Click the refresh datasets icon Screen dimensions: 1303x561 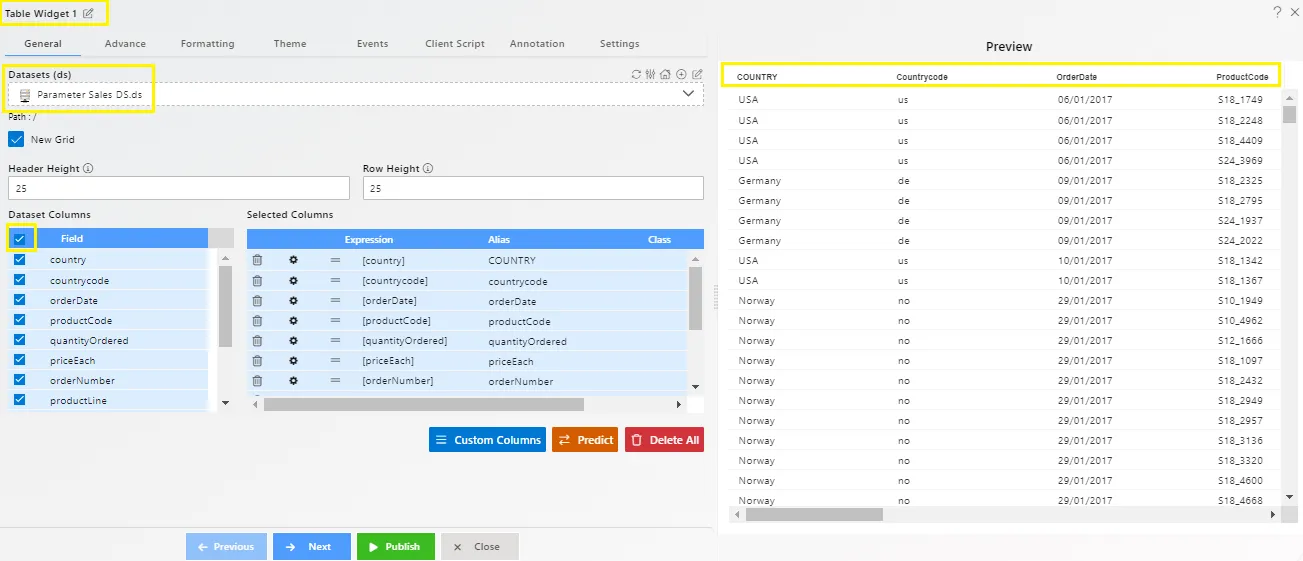point(636,74)
